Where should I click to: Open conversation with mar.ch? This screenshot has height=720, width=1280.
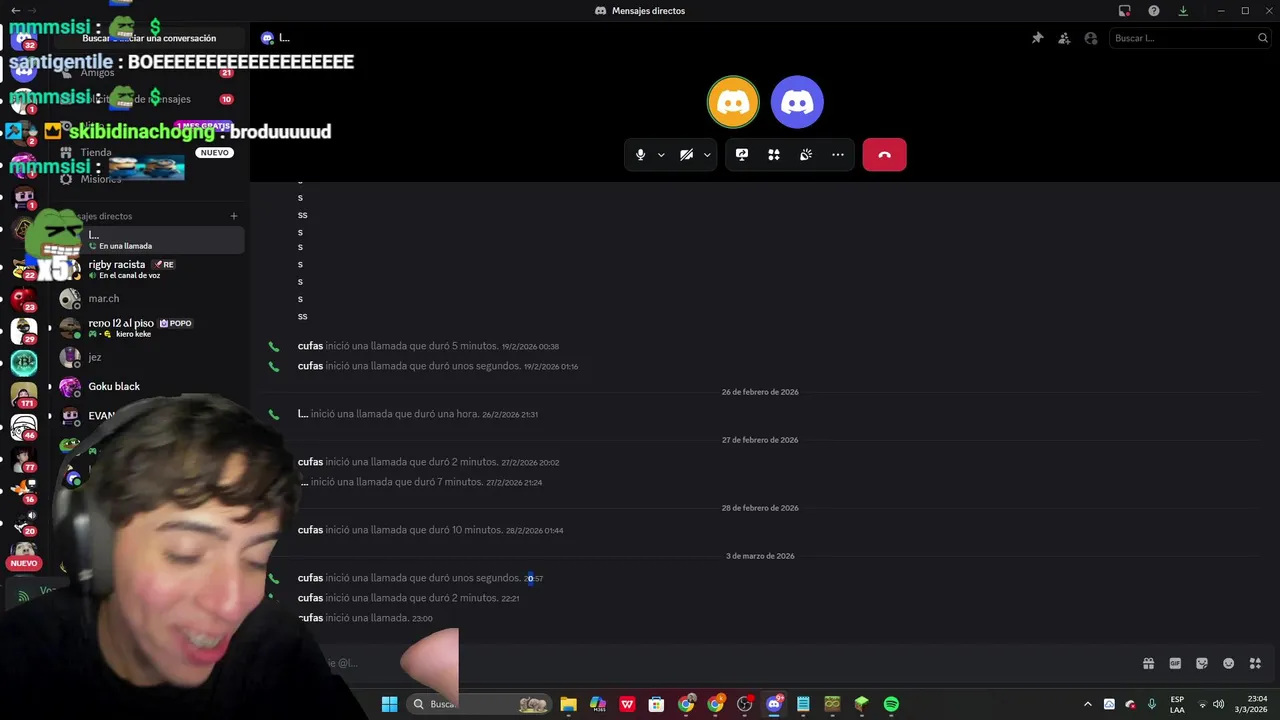click(x=150, y=298)
